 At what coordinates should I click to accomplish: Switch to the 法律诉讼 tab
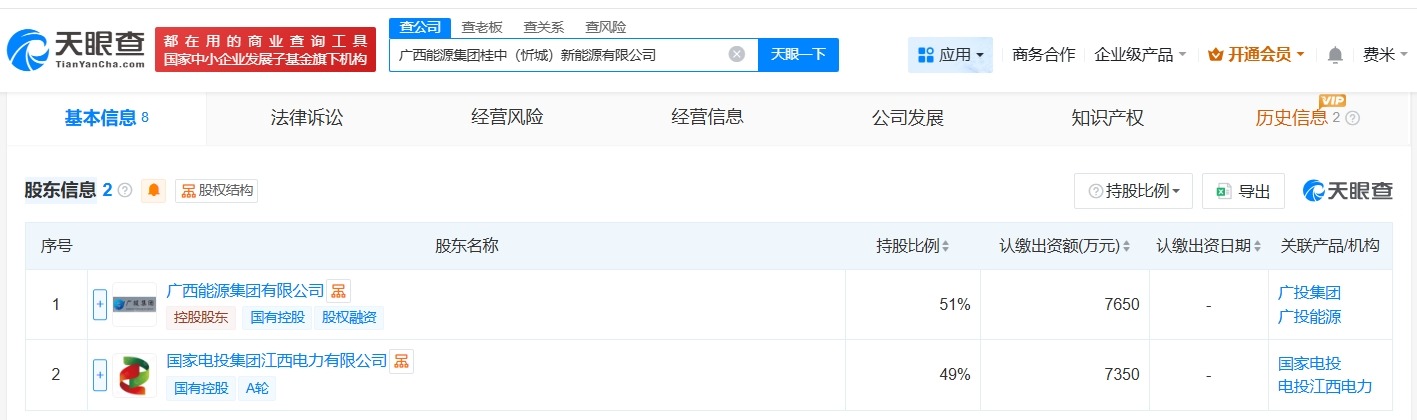click(x=307, y=118)
